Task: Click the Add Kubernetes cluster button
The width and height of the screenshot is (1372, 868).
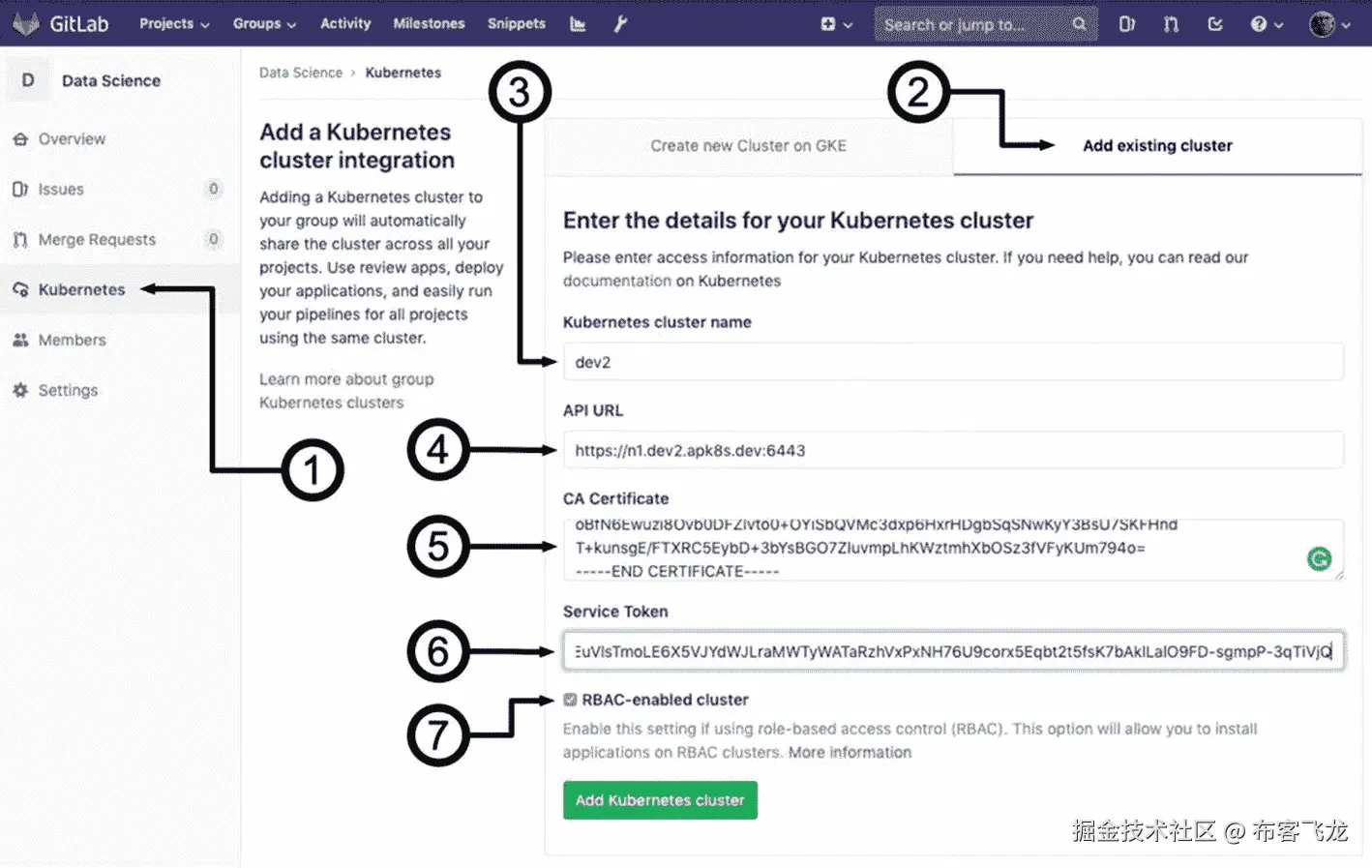Action: [660, 800]
